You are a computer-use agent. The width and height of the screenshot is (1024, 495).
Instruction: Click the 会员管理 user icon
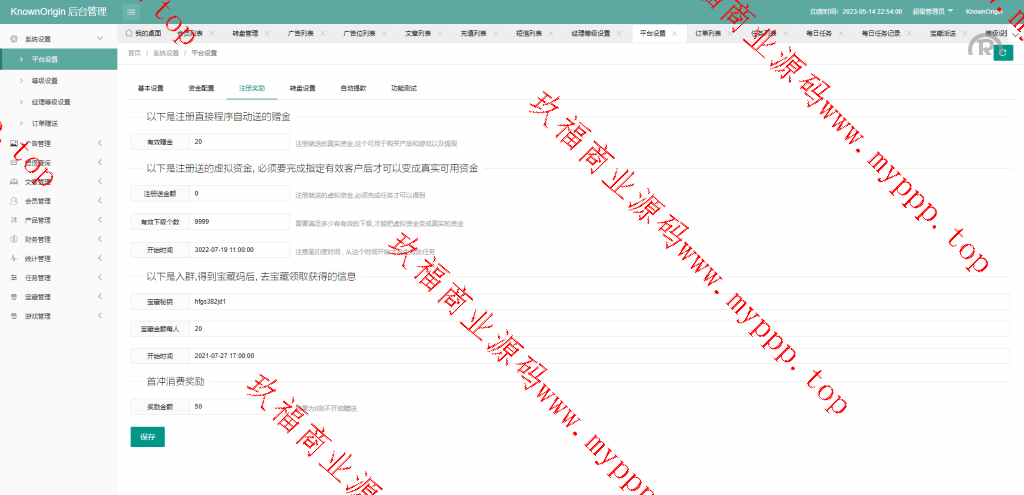[x=14, y=201]
